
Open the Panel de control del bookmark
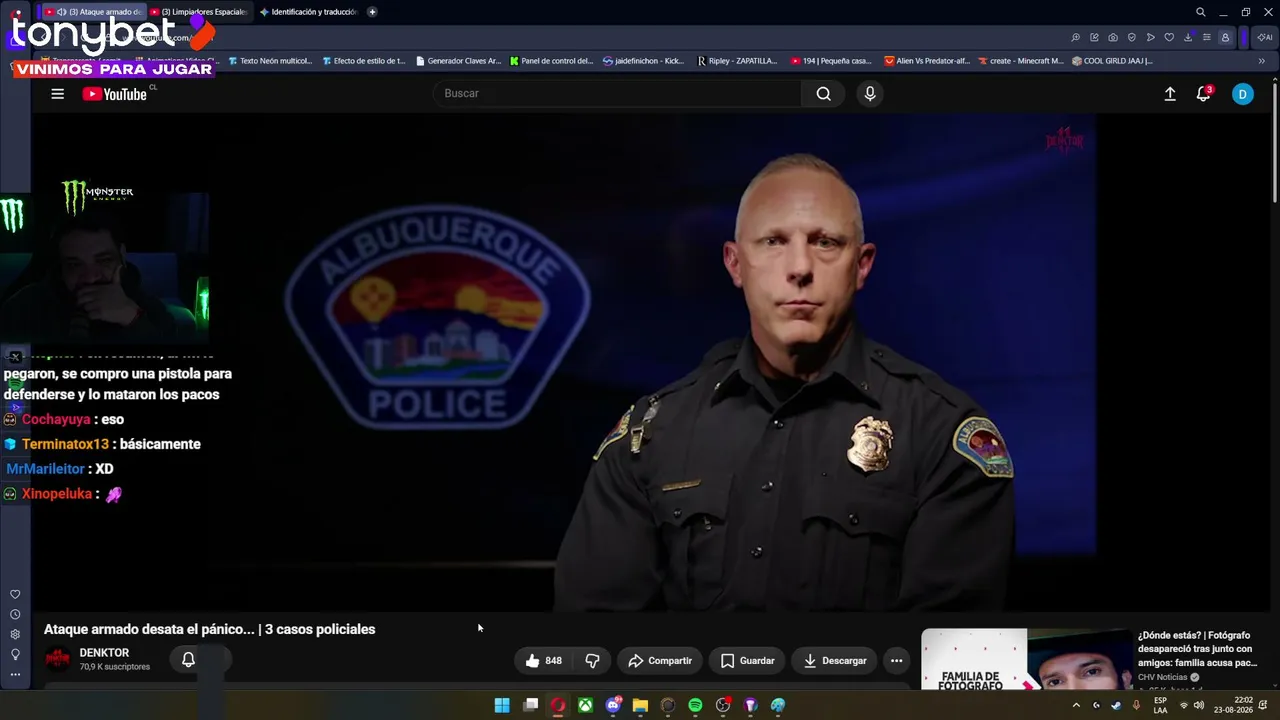552,61
